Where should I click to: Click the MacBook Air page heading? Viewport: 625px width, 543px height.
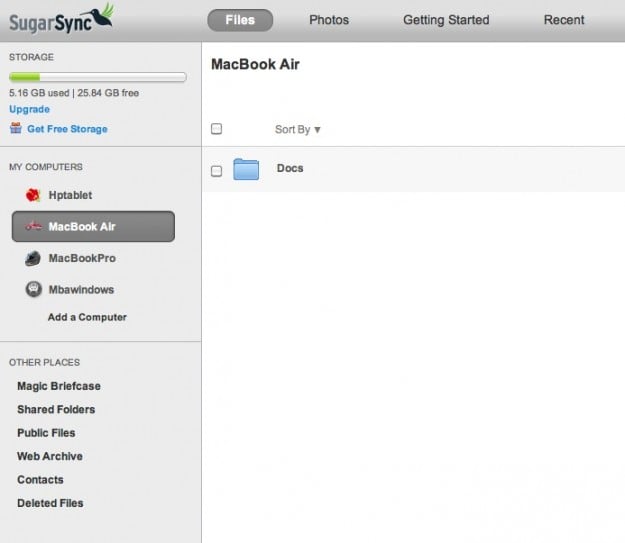pyautogui.click(x=256, y=64)
